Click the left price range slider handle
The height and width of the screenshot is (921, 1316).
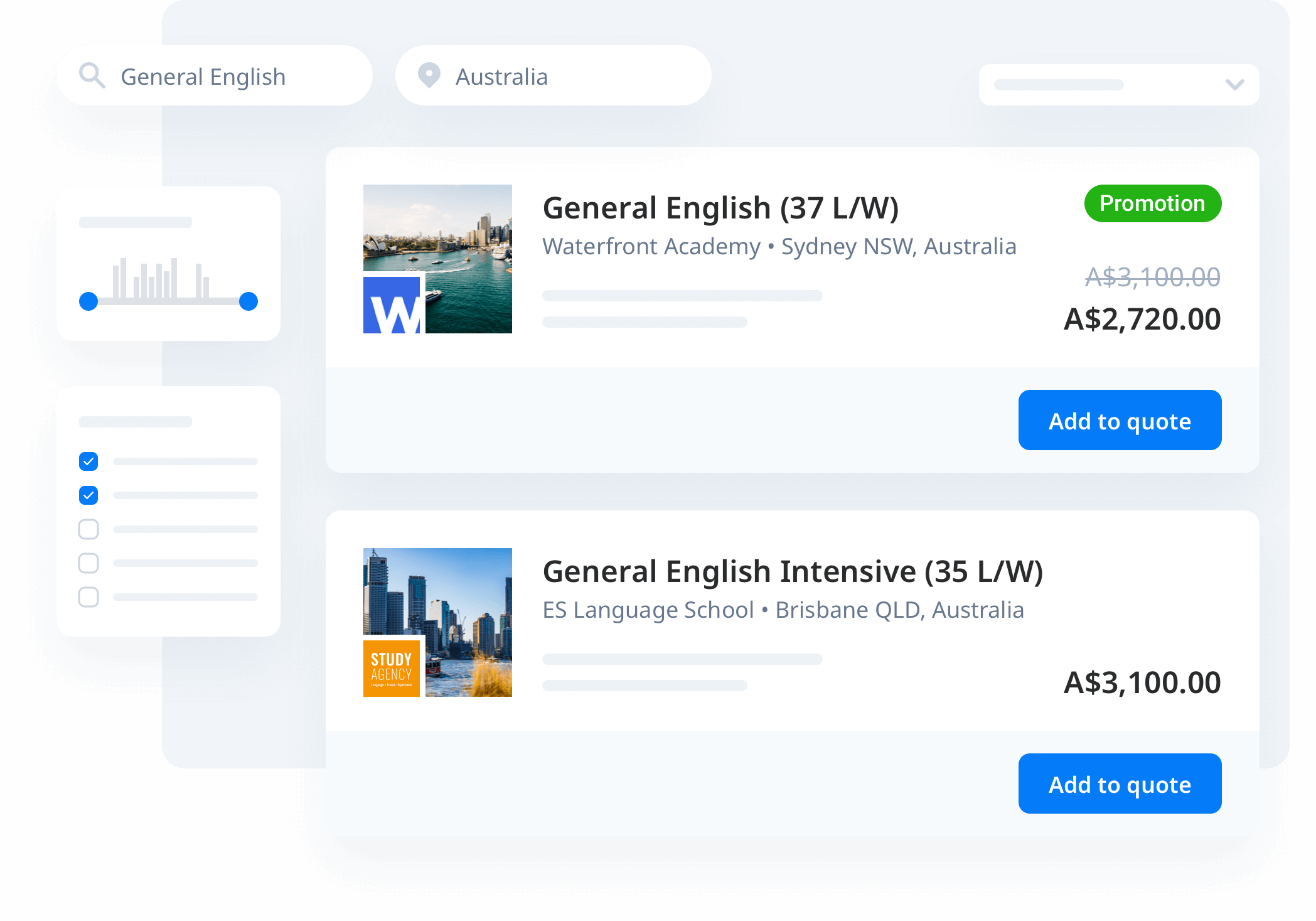pos(88,301)
